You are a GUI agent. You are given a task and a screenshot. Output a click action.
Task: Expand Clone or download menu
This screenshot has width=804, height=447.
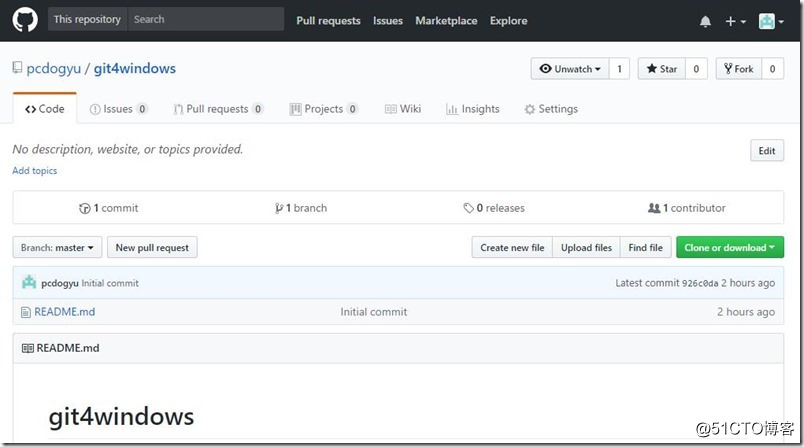click(730, 247)
